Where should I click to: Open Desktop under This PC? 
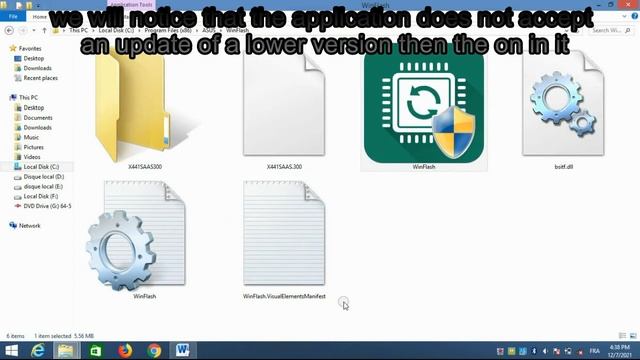(x=33, y=108)
